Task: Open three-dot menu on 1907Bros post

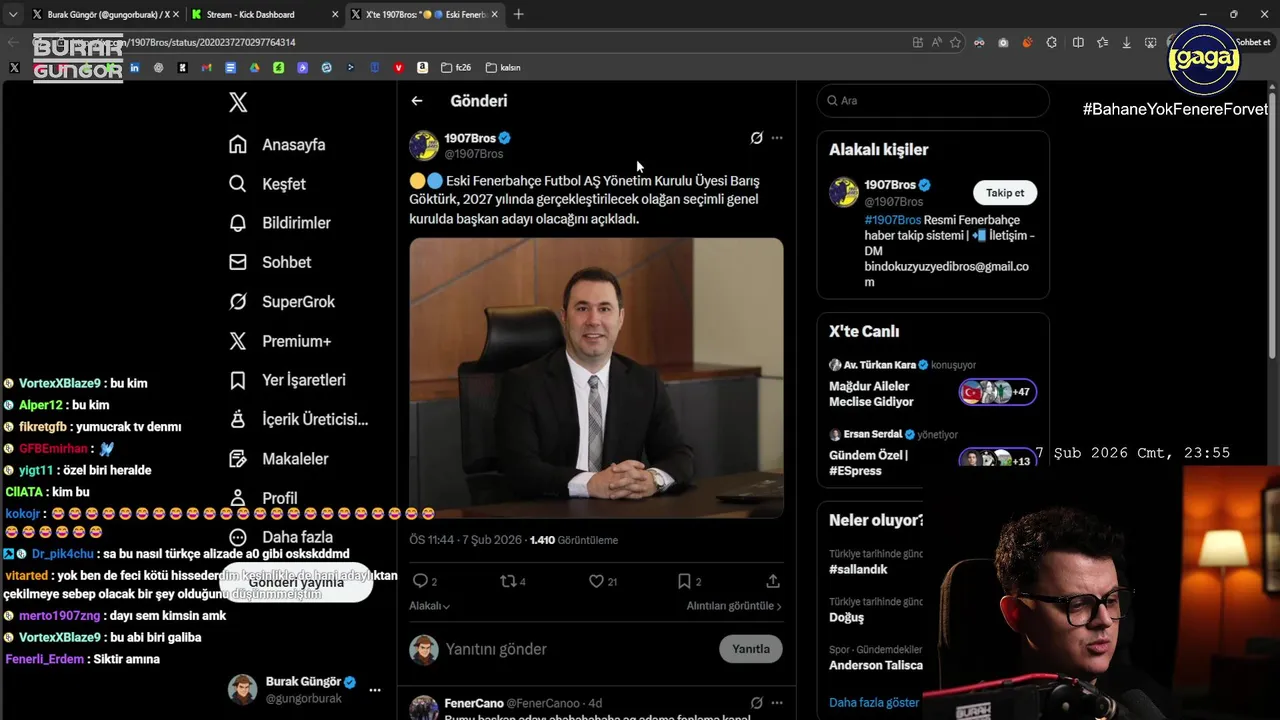Action: click(x=777, y=138)
